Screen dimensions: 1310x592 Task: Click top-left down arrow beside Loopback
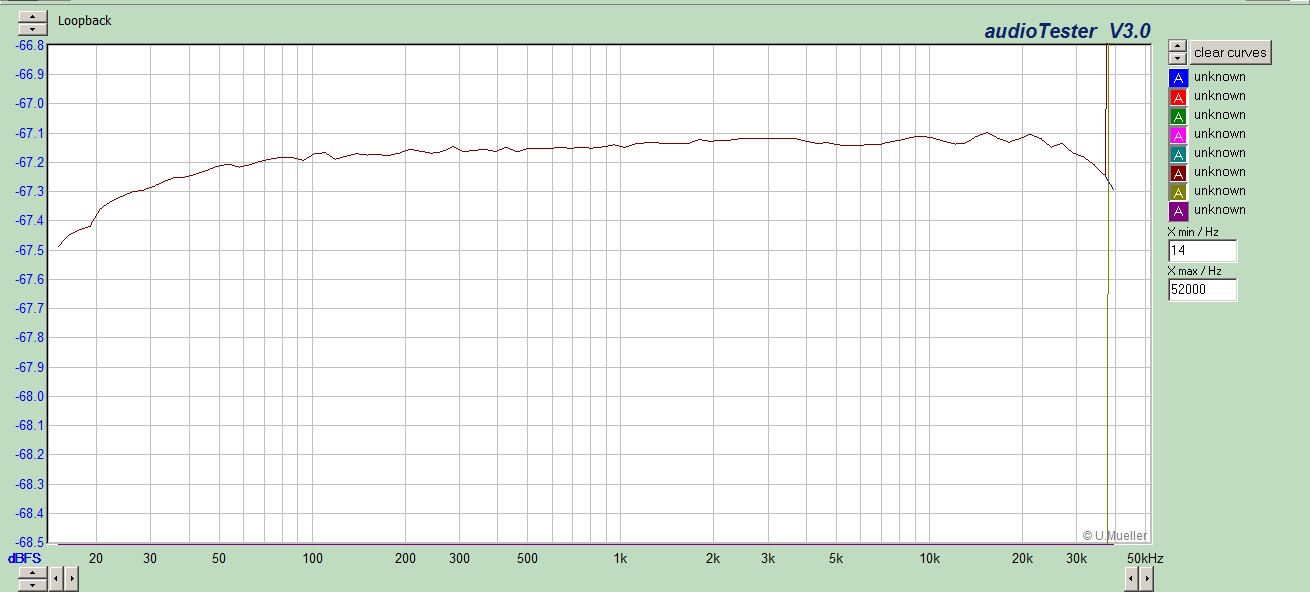(33, 27)
